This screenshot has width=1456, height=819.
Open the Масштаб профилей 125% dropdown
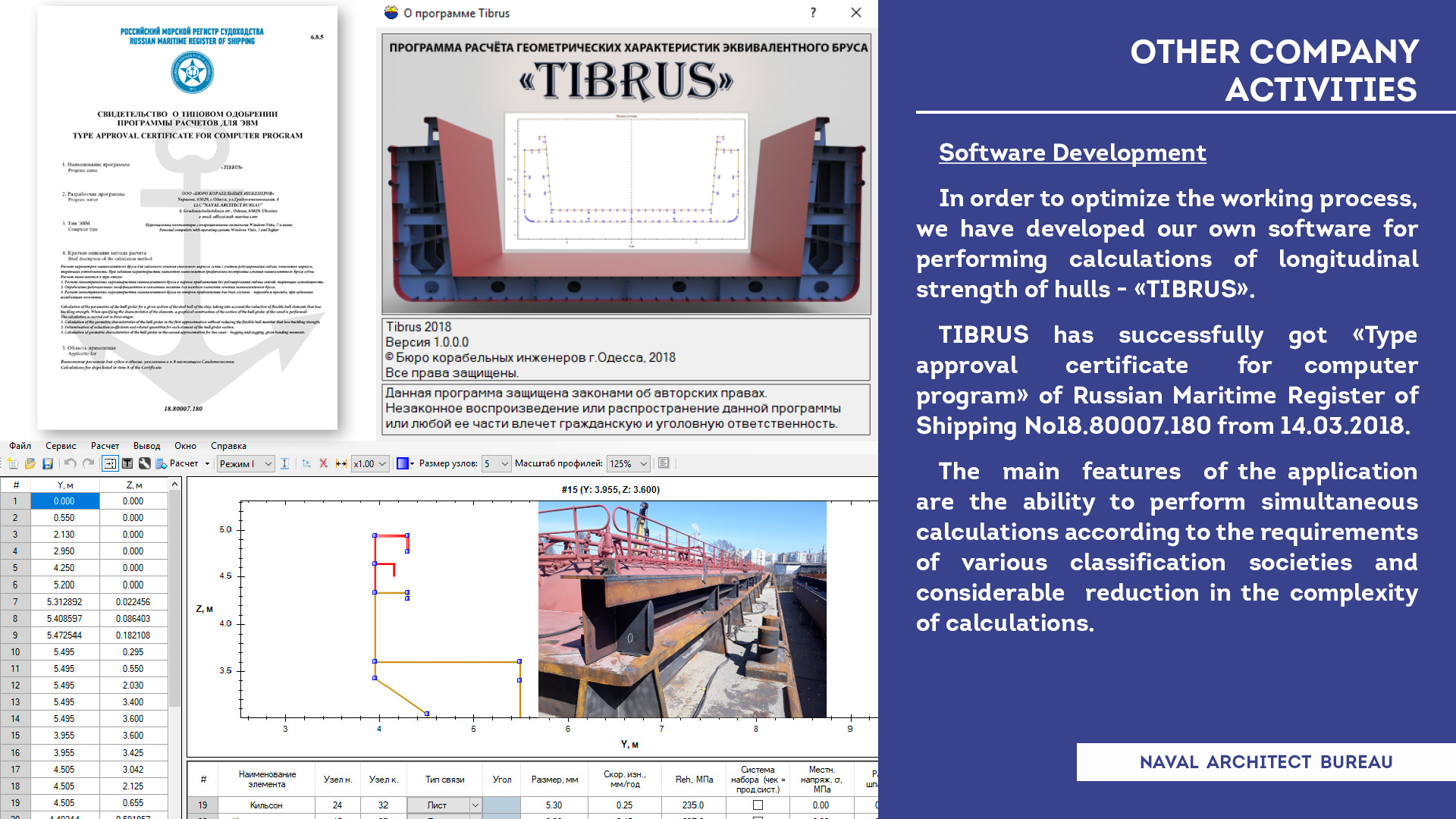629,463
